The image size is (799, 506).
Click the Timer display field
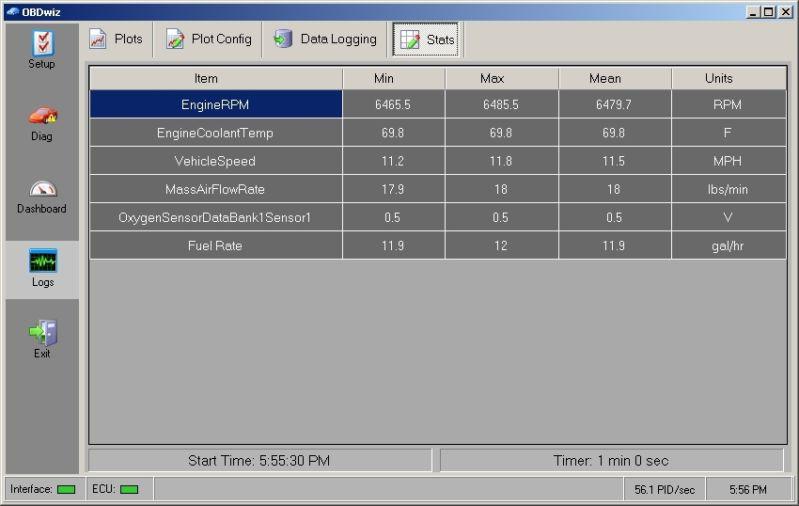[x=611, y=461]
